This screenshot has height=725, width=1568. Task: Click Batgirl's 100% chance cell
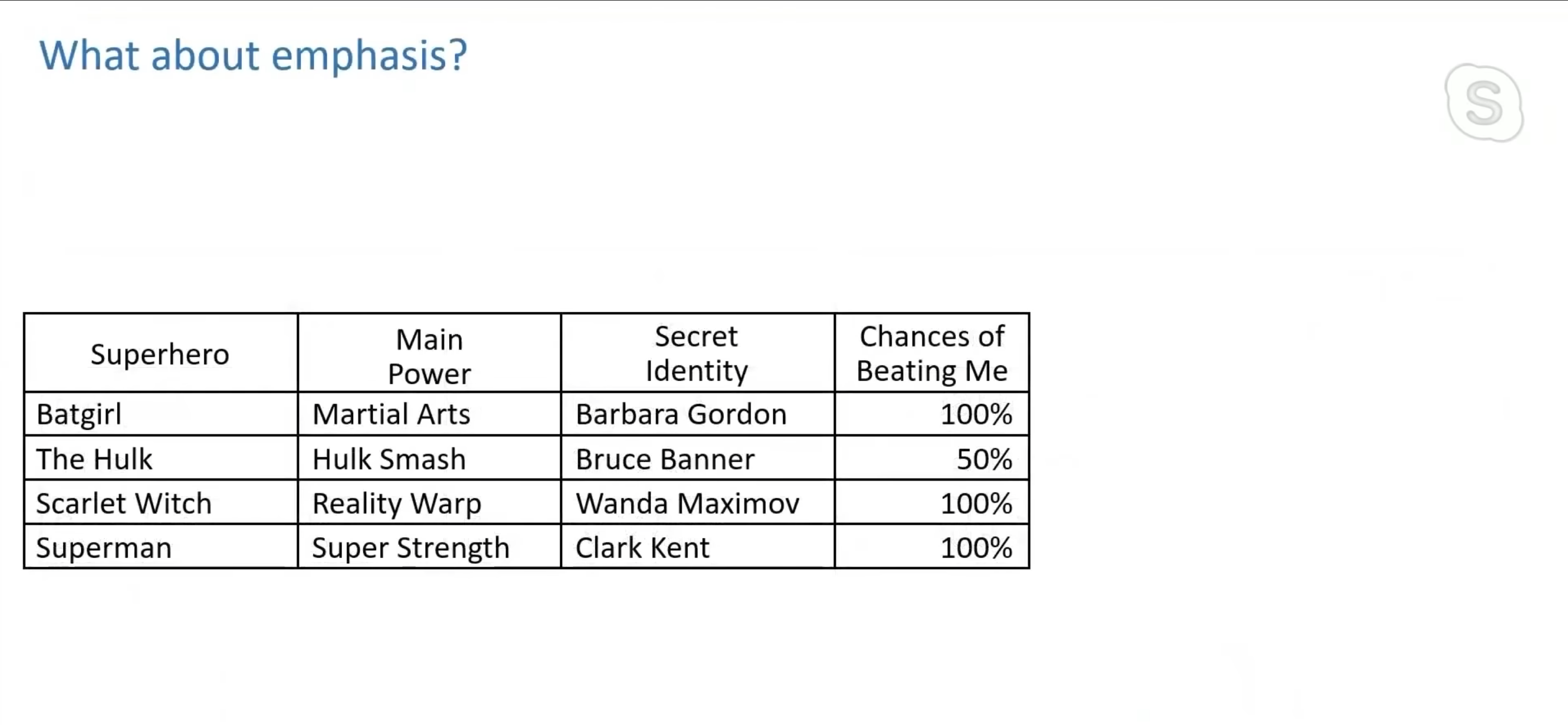tap(932, 414)
